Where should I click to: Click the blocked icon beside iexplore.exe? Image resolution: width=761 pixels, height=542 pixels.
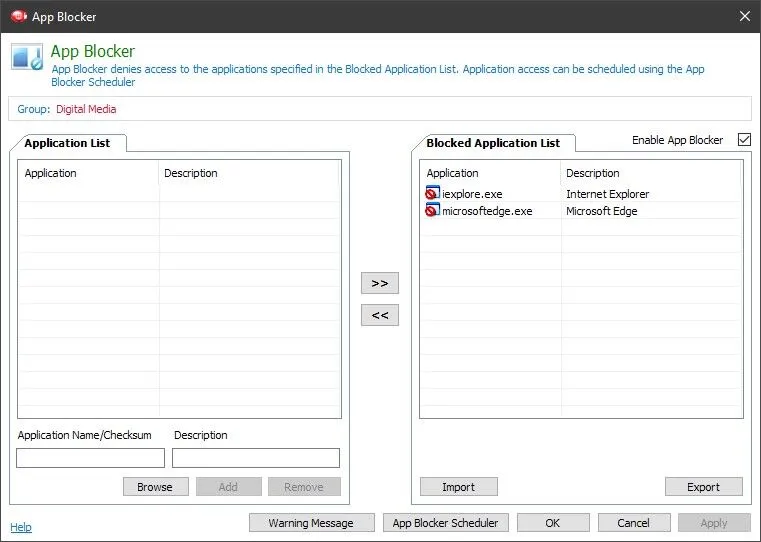click(x=432, y=193)
